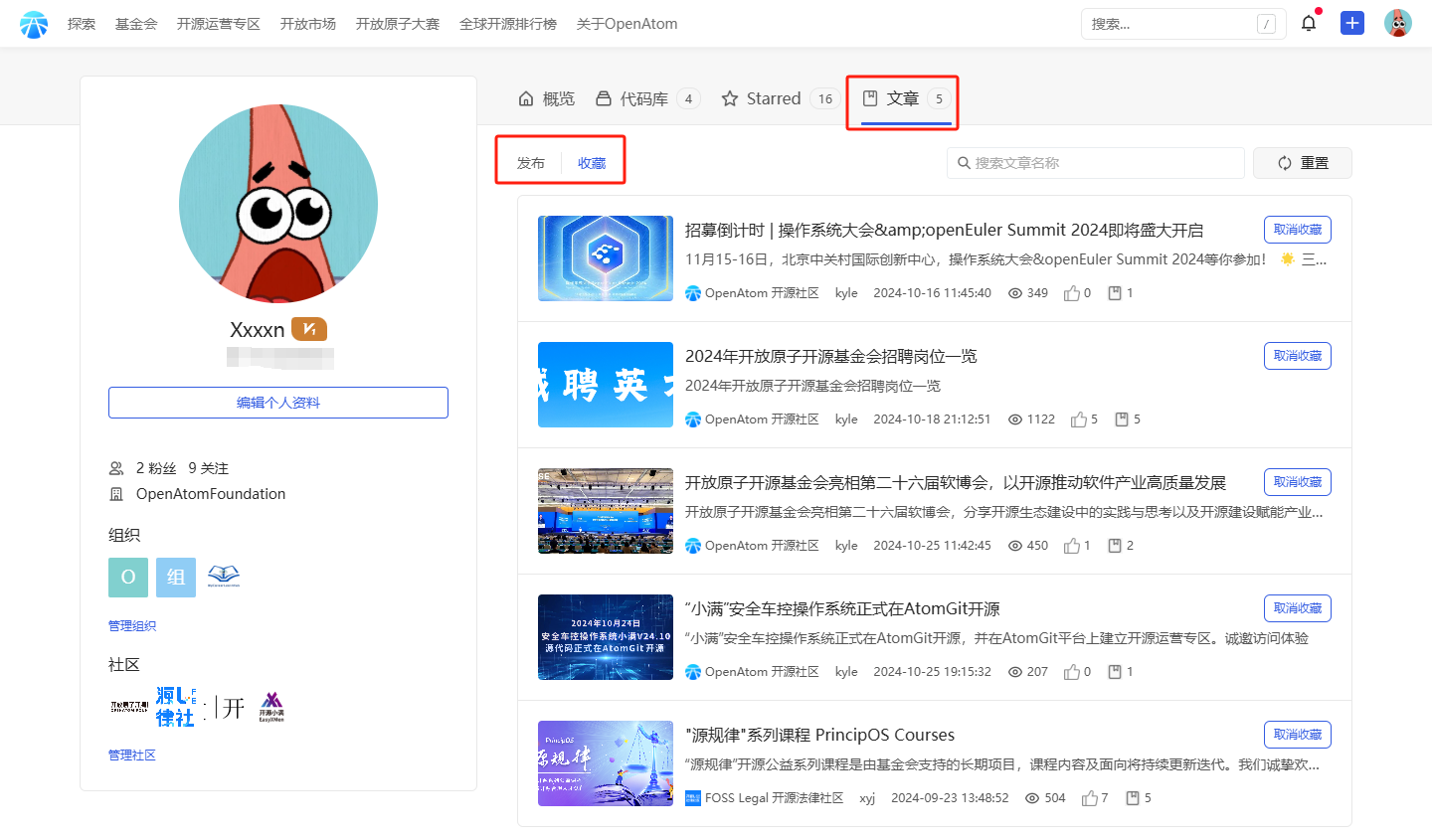
Task: Click the OpenAtom community icon on the 小满 article
Action: tap(693, 672)
